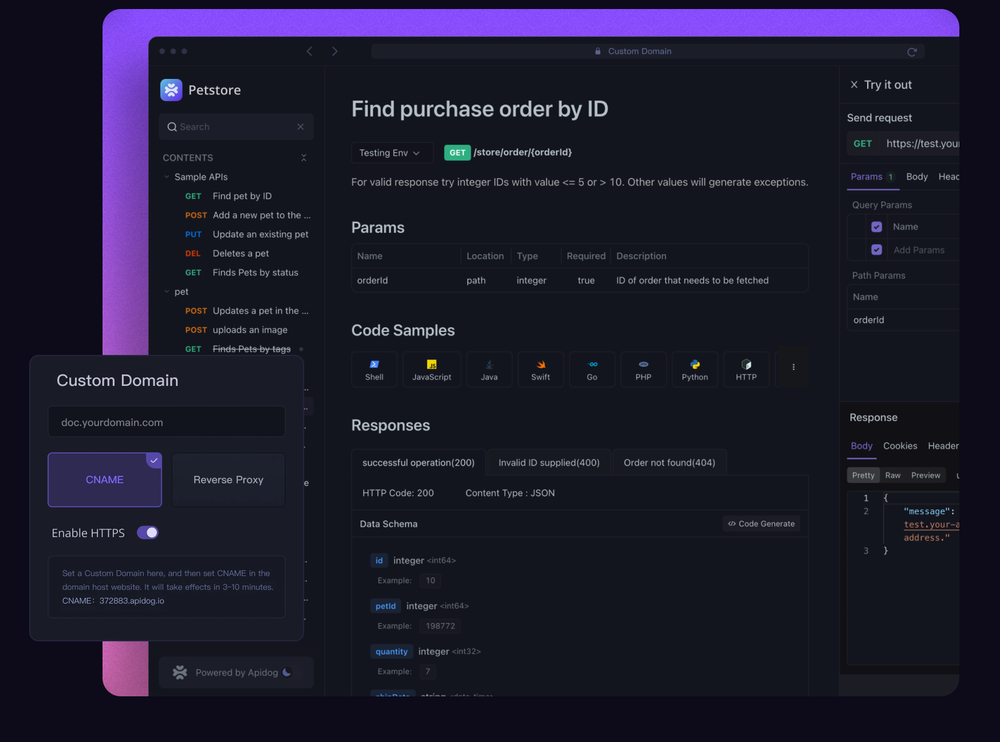1000x742 pixels.
Task: Collapse the Sample APIs folder
Action: click(167, 177)
